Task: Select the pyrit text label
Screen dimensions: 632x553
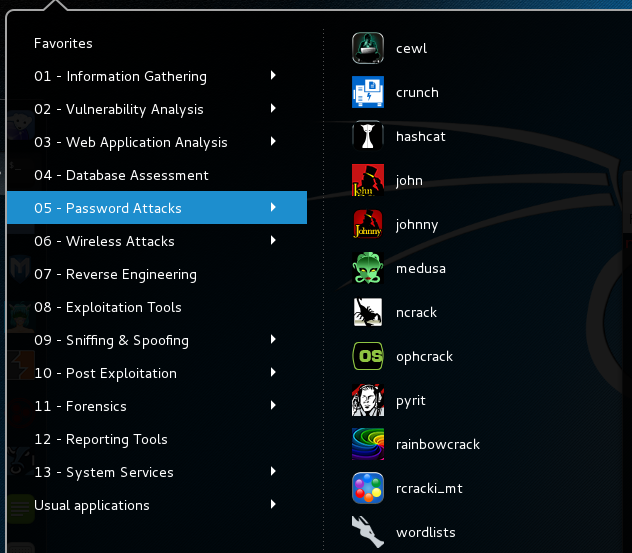Action: 411,401
